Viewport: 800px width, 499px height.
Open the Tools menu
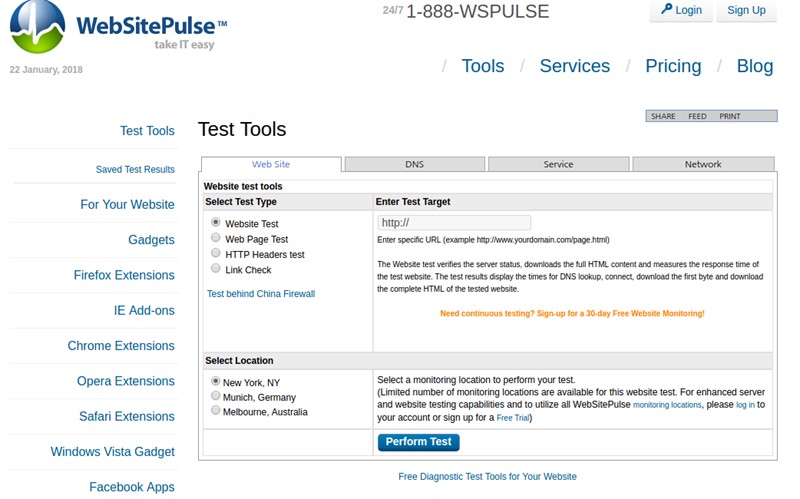483,66
